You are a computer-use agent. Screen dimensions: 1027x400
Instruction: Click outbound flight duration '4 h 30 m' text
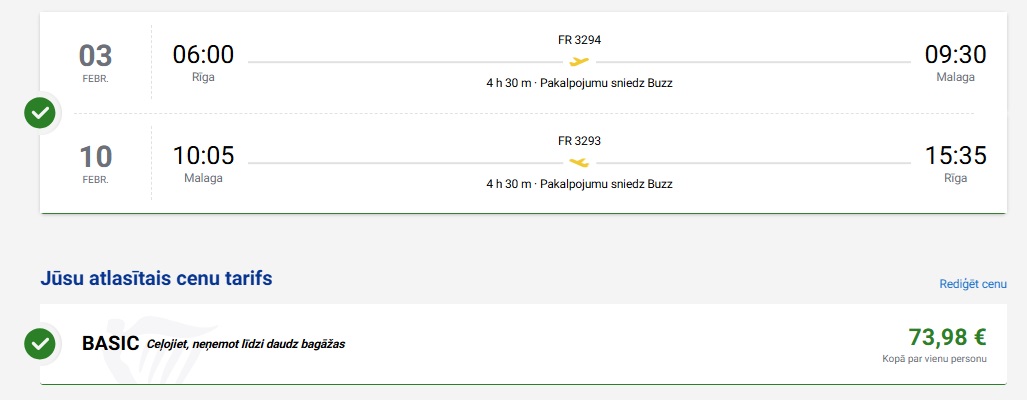coord(508,83)
